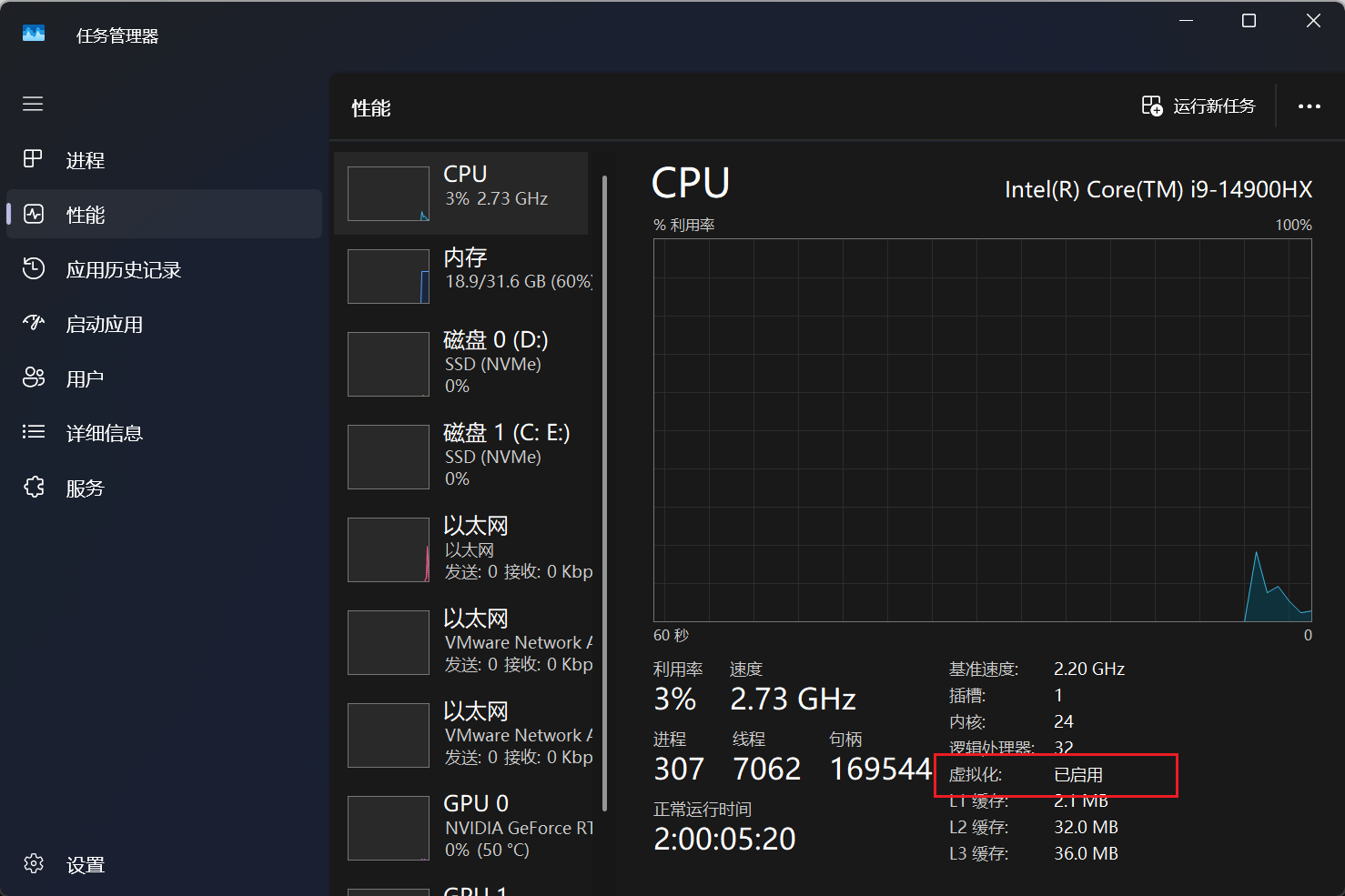Maximize the Task Manager window
The height and width of the screenshot is (896, 1345).
[1249, 20]
